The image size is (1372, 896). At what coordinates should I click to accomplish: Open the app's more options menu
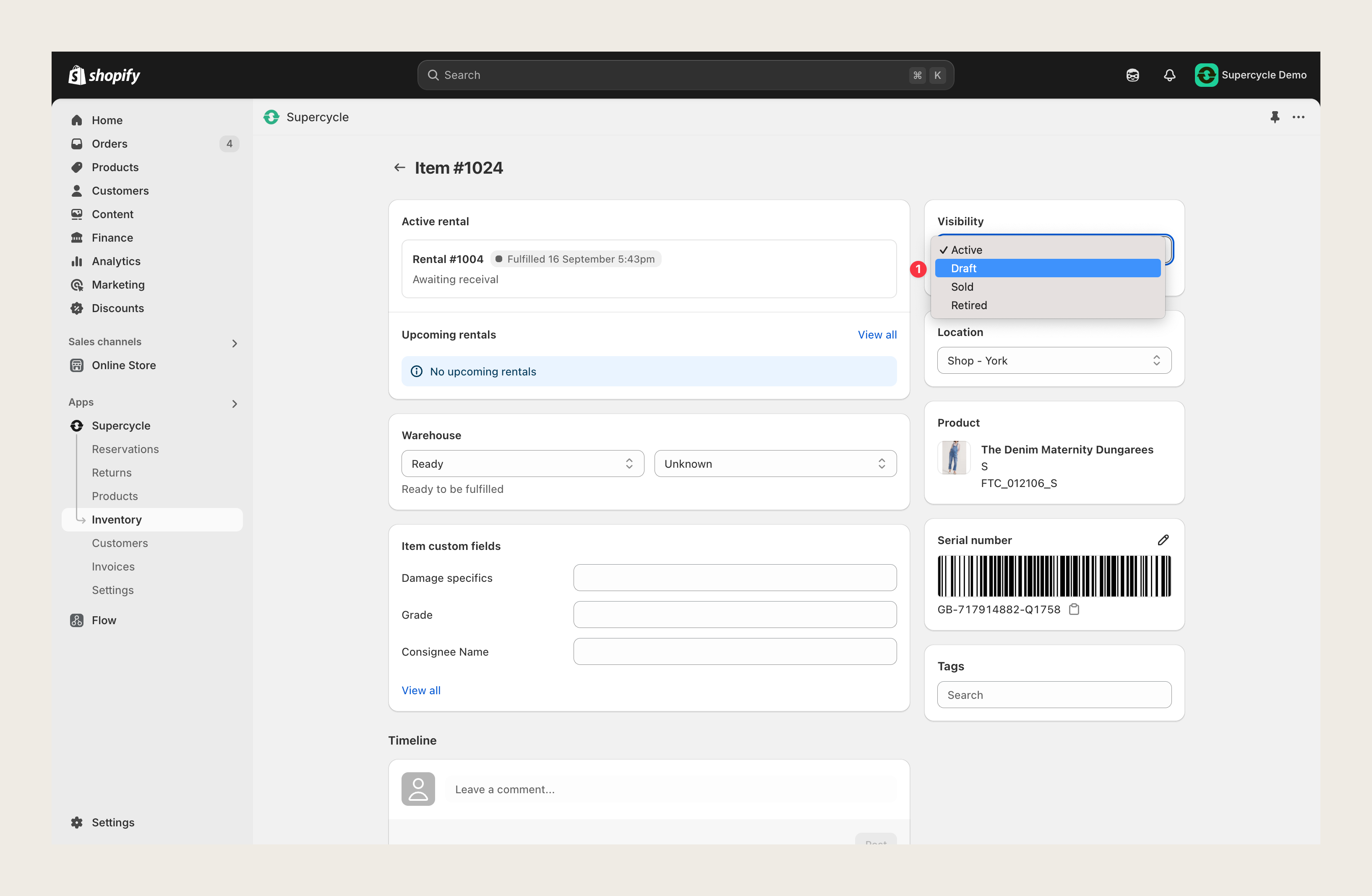[1298, 117]
